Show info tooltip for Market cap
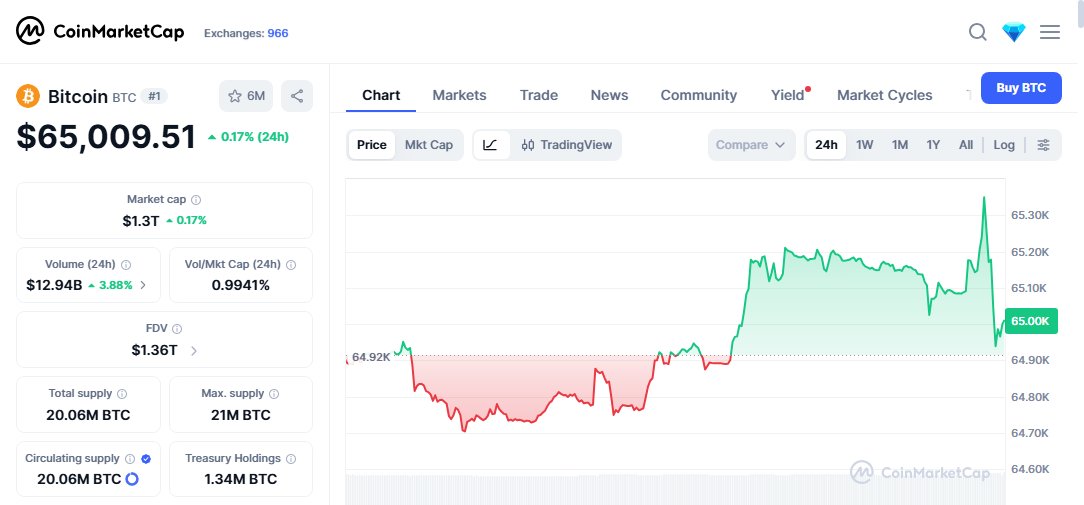Screen dimensions: 1084x505 tap(196, 200)
